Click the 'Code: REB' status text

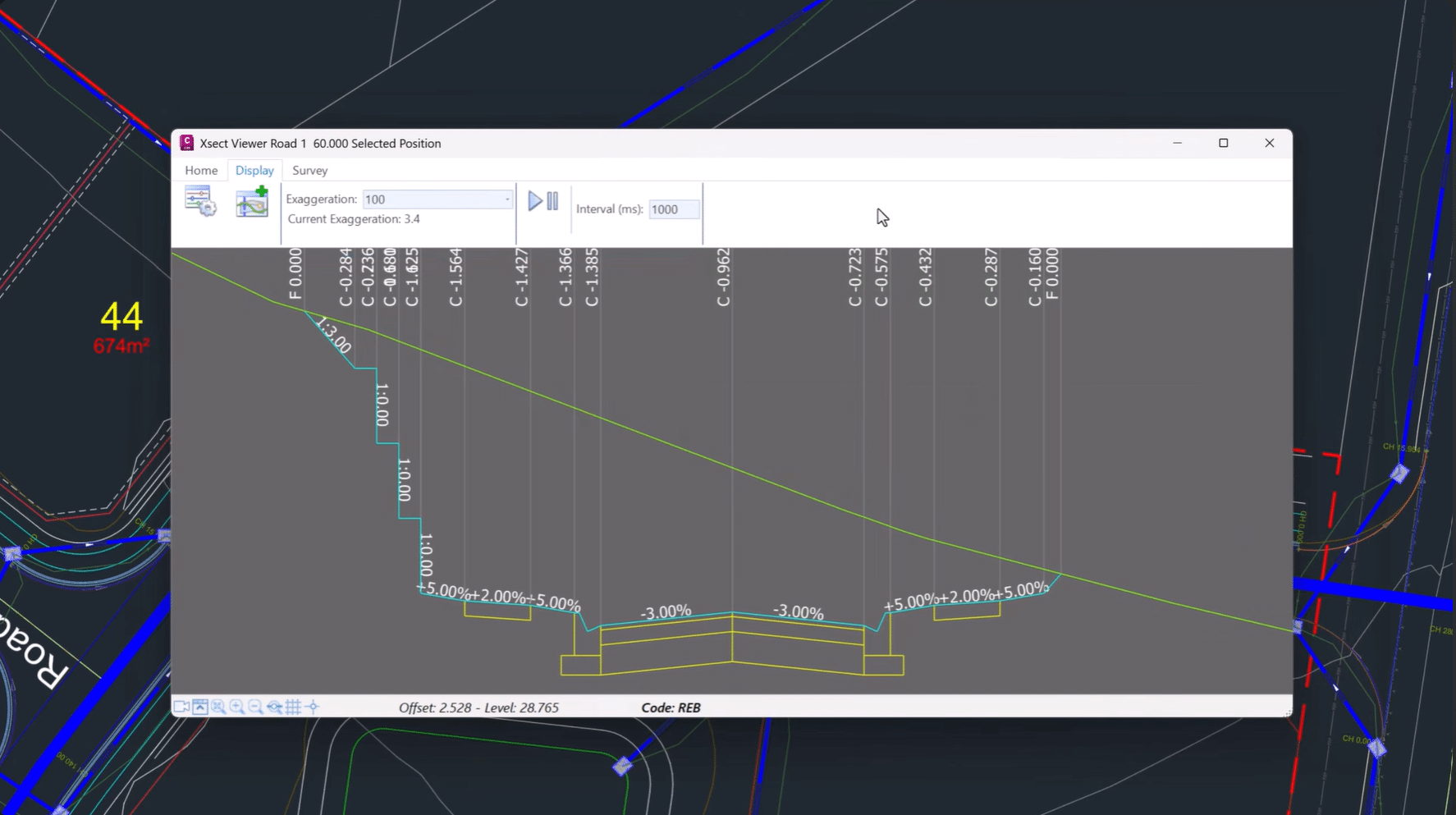click(x=671, y=707)
